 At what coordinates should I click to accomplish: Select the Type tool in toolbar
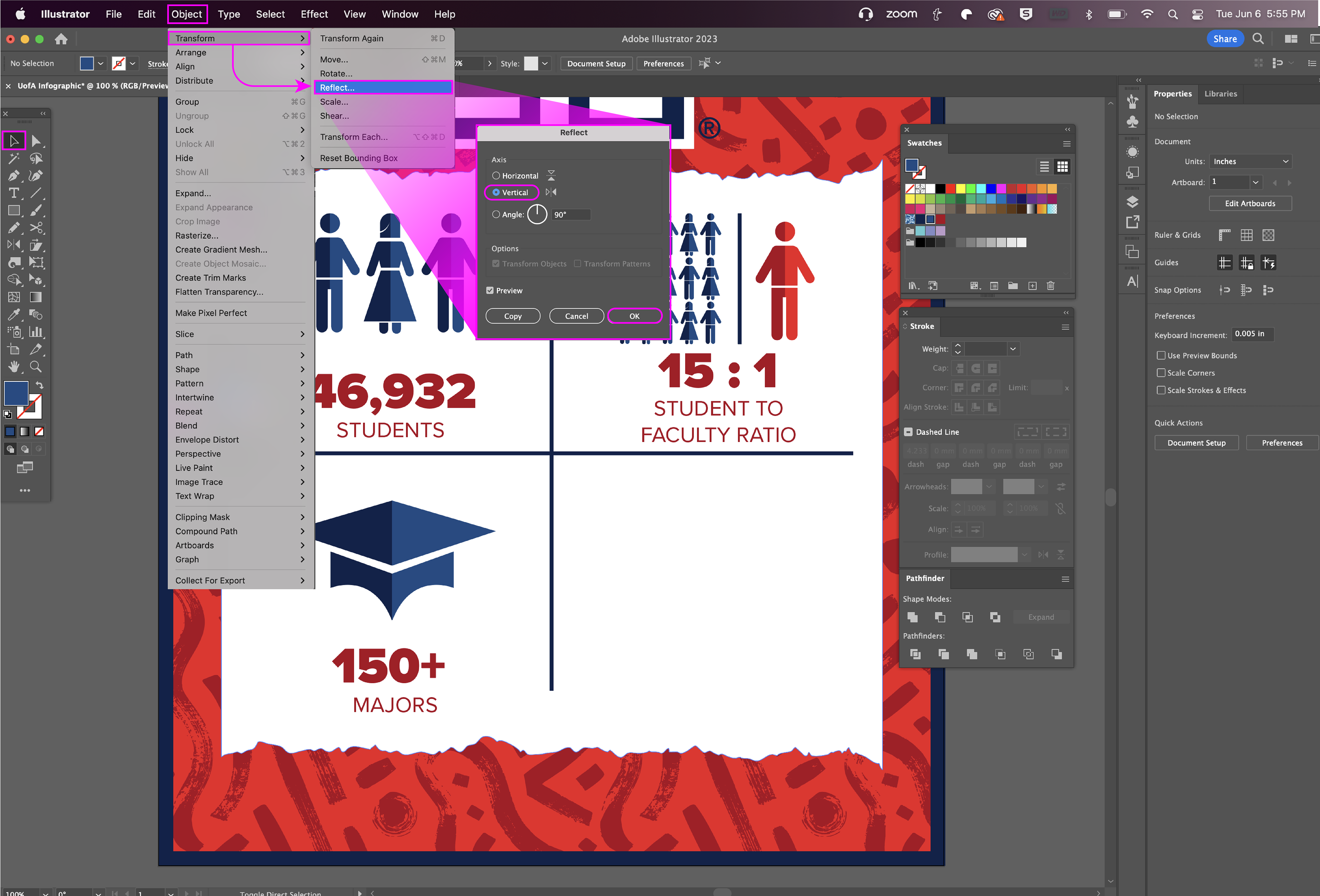point(14,193)
